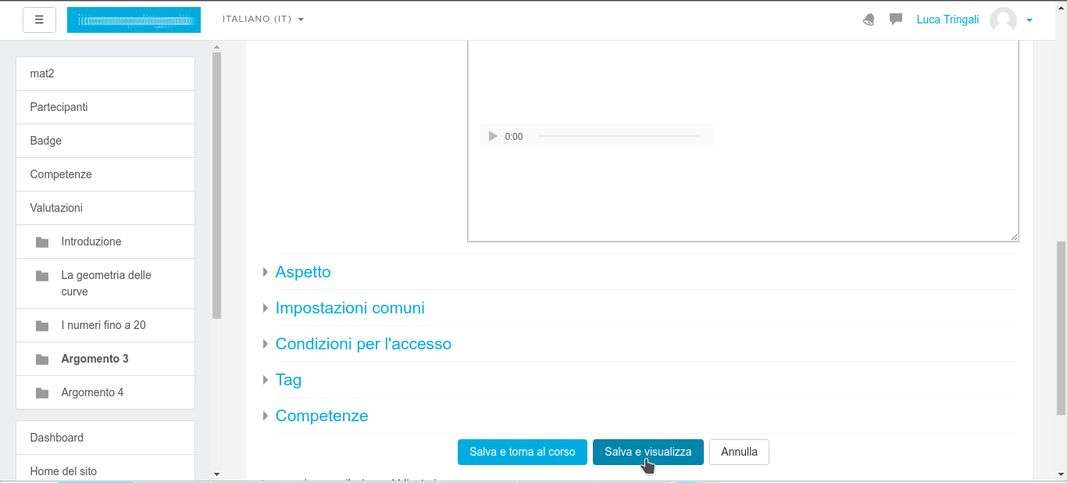Open Badge in the sidebar

105,141
